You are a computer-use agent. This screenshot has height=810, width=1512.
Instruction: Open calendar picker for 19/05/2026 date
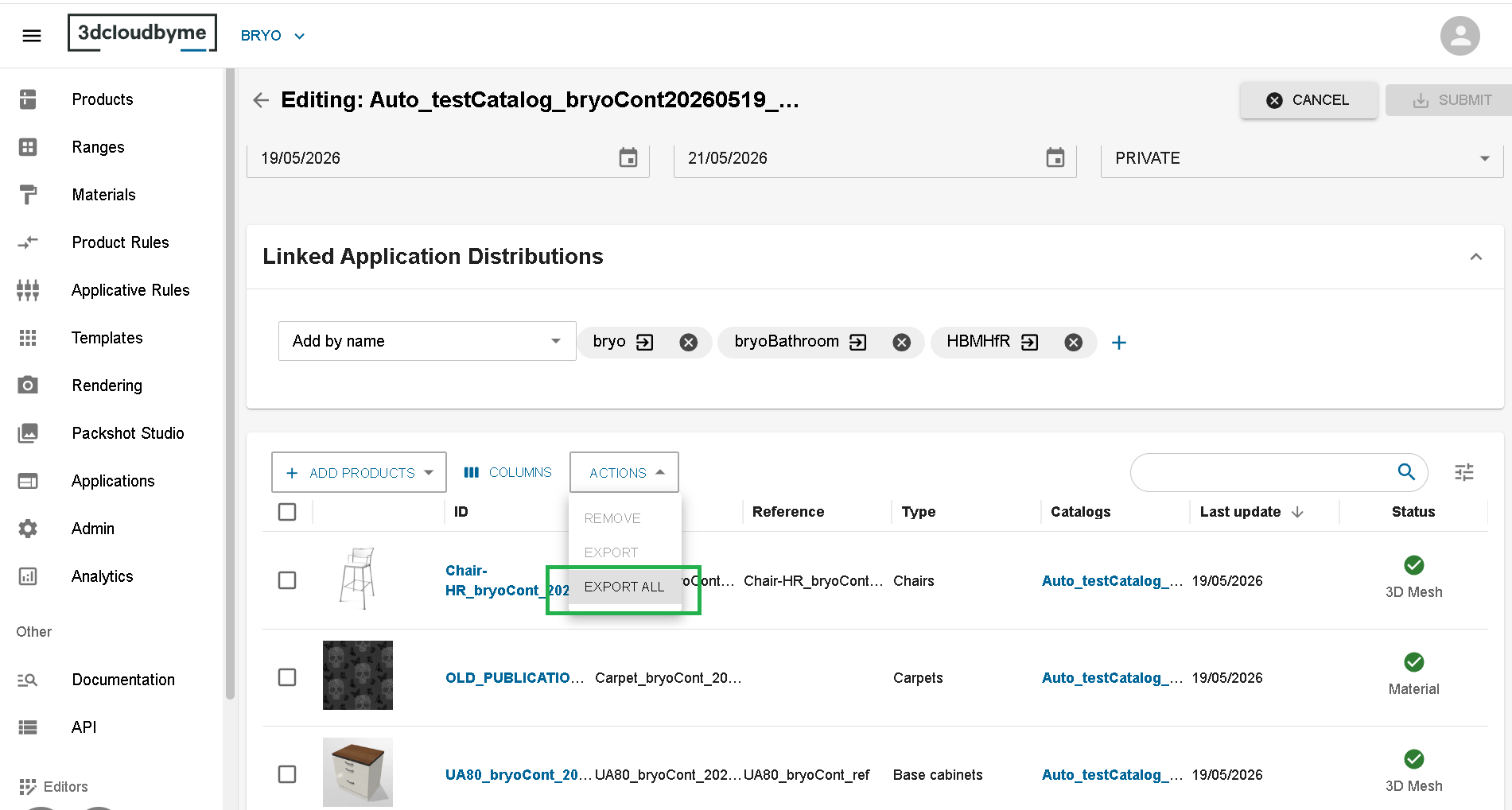(x=628, y=157)
